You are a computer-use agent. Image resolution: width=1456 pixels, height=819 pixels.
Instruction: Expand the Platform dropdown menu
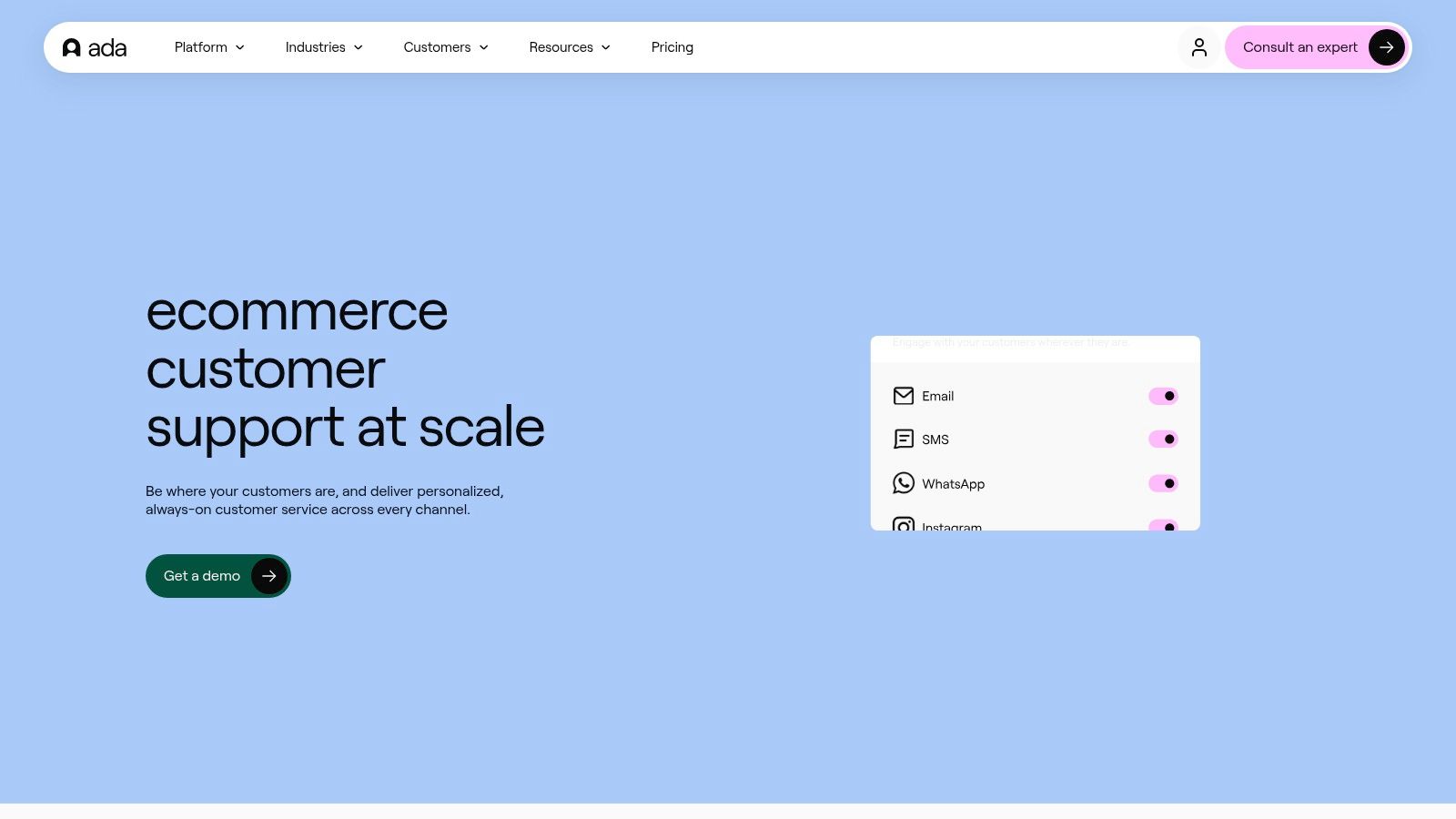[209, 47]
